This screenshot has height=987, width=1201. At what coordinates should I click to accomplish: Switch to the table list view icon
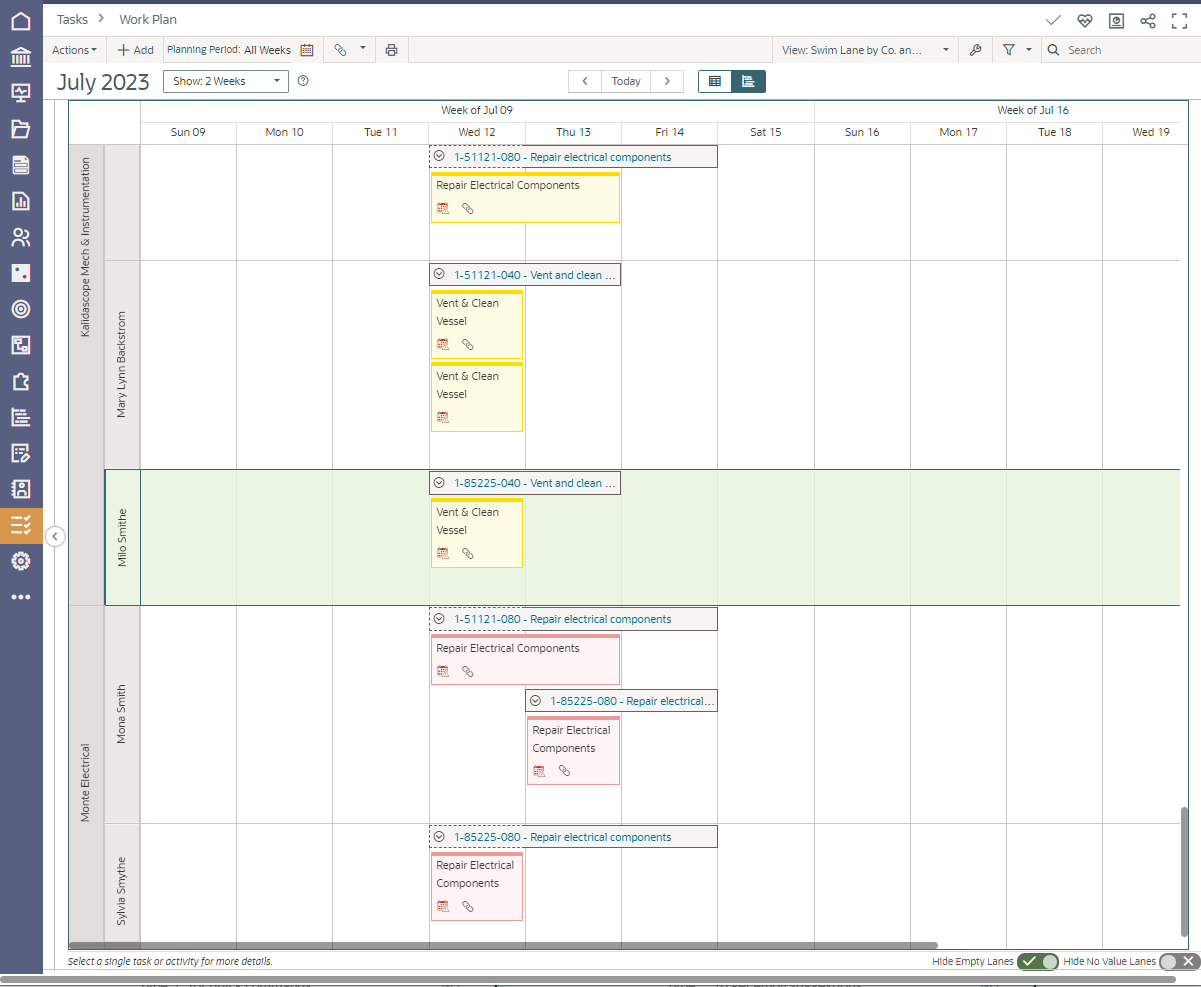[715, 81]
